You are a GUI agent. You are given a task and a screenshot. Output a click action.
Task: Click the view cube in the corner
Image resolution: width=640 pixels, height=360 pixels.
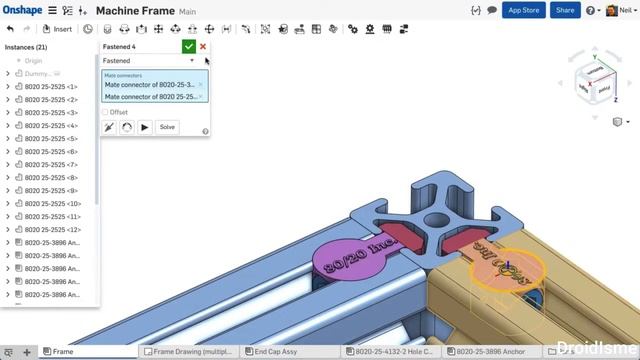(595, 83)
